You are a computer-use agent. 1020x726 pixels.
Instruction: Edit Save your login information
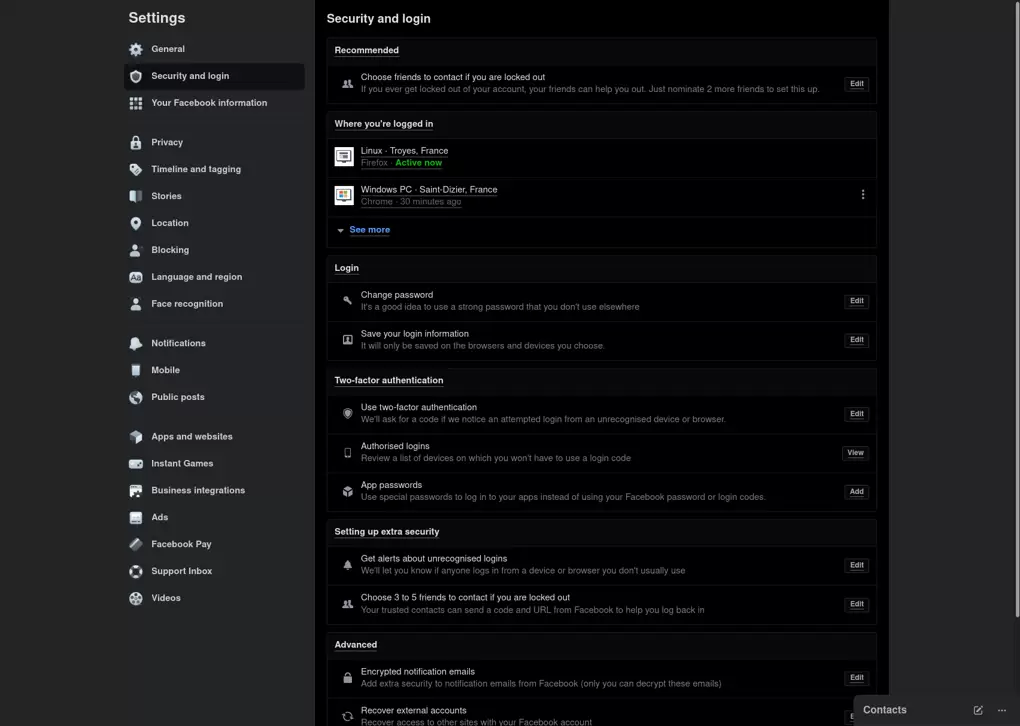857,340
